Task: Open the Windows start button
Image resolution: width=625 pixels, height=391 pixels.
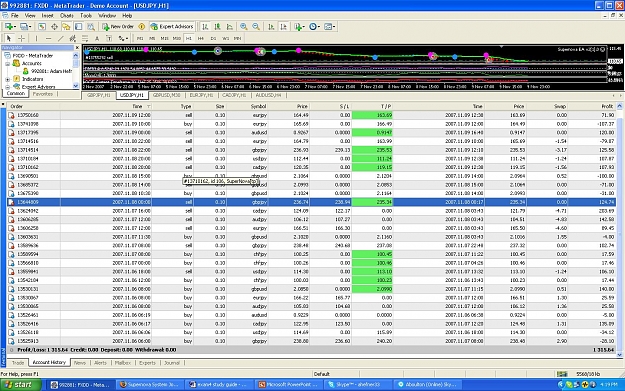Action: tap(21, 385)
